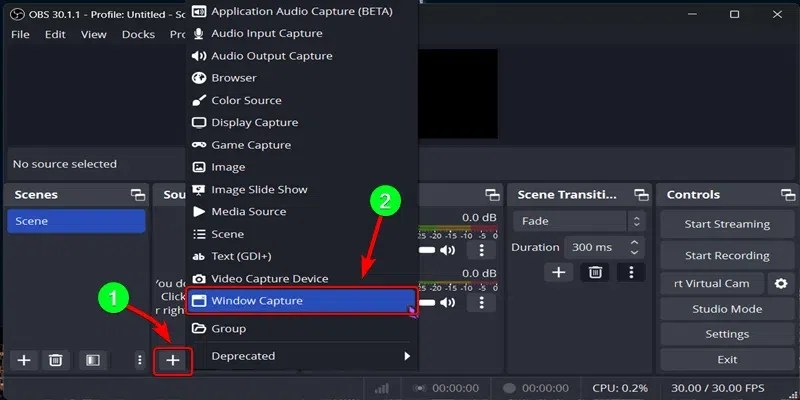Open lower audio channel options dots
The image size is (800, 400).
tap(482, 303)
